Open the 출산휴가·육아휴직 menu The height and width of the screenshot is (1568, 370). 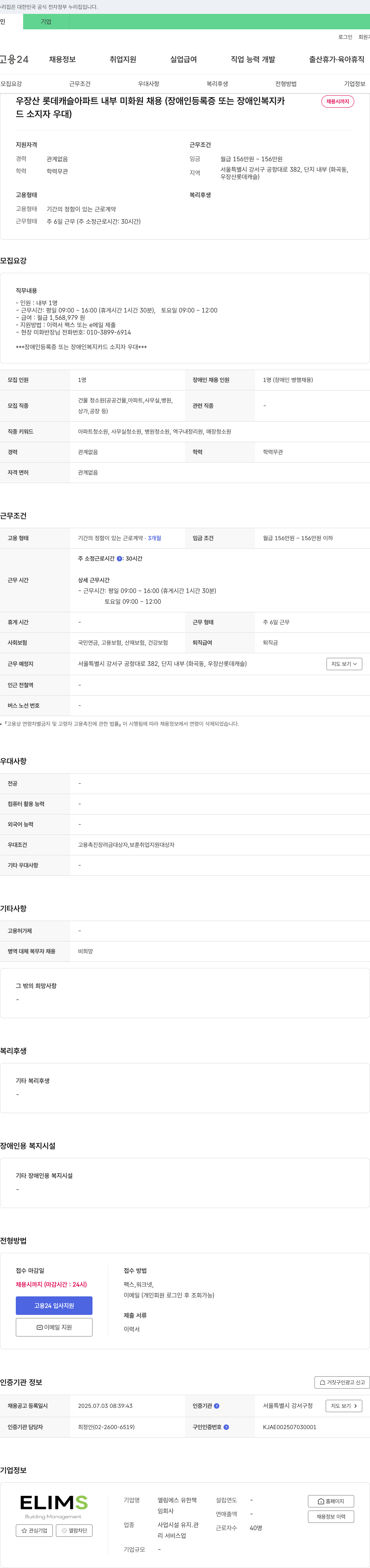(x=336, y=59)
